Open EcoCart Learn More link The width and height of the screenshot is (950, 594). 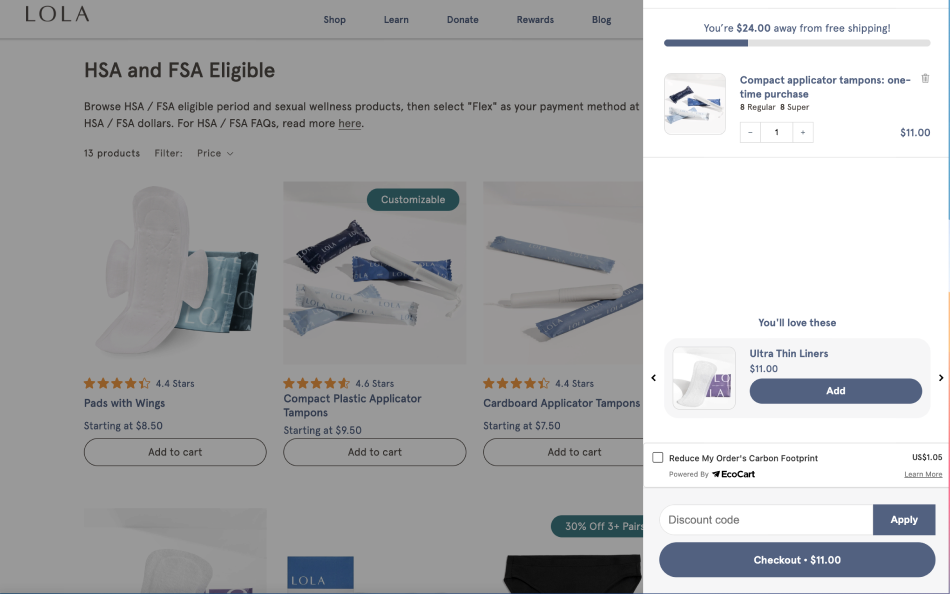coord(923,474)
